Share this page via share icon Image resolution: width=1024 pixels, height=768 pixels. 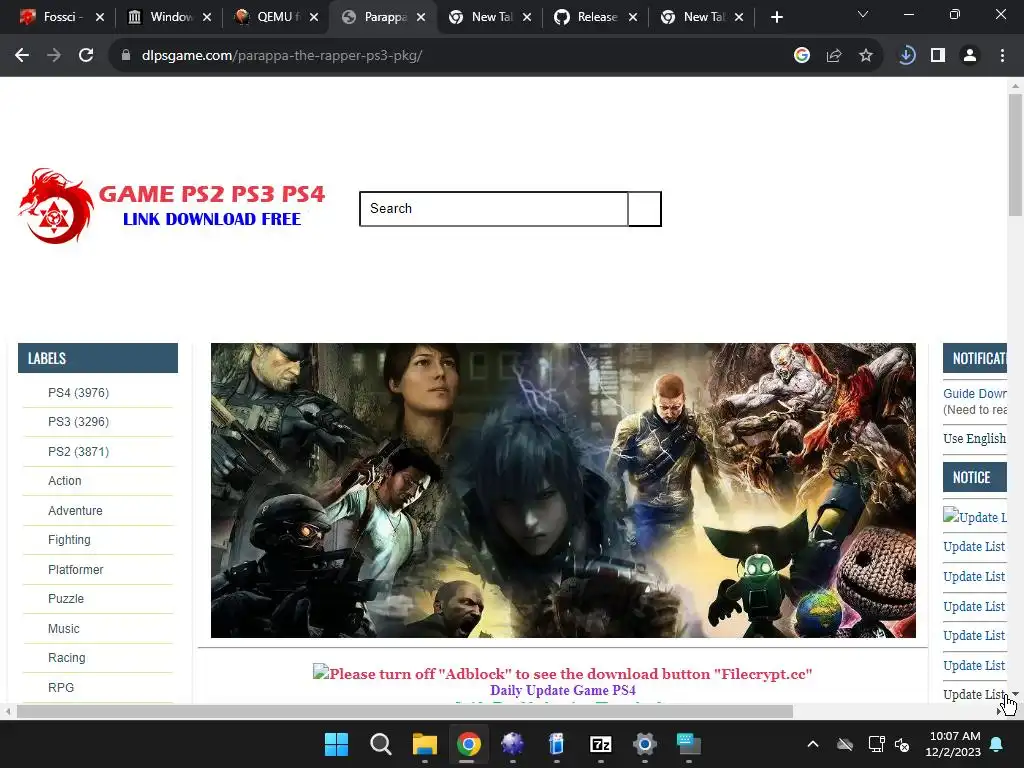pyautogui.click(x=834, y=56)
